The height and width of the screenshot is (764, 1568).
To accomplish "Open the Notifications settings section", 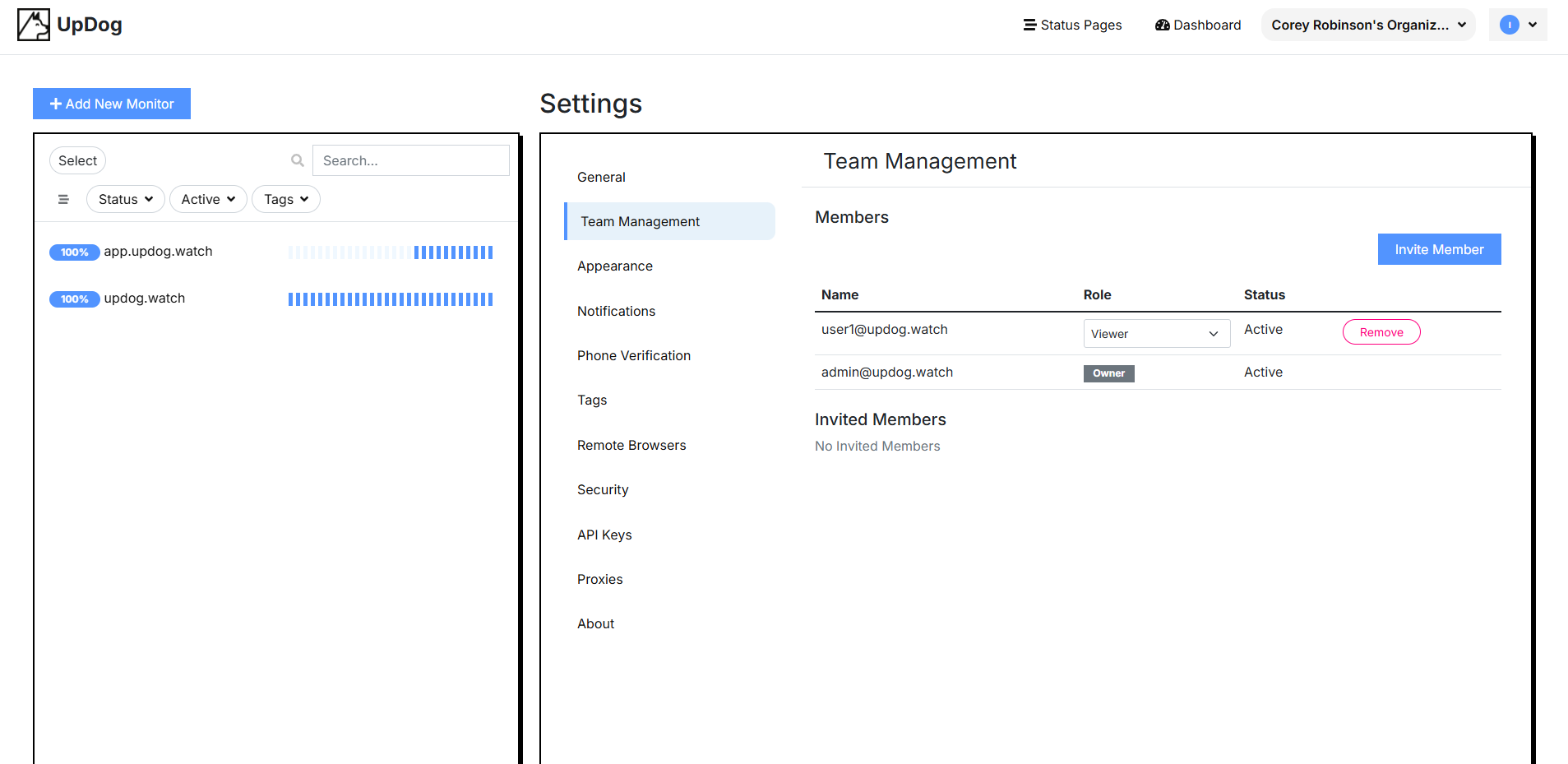I will [616, 311].
